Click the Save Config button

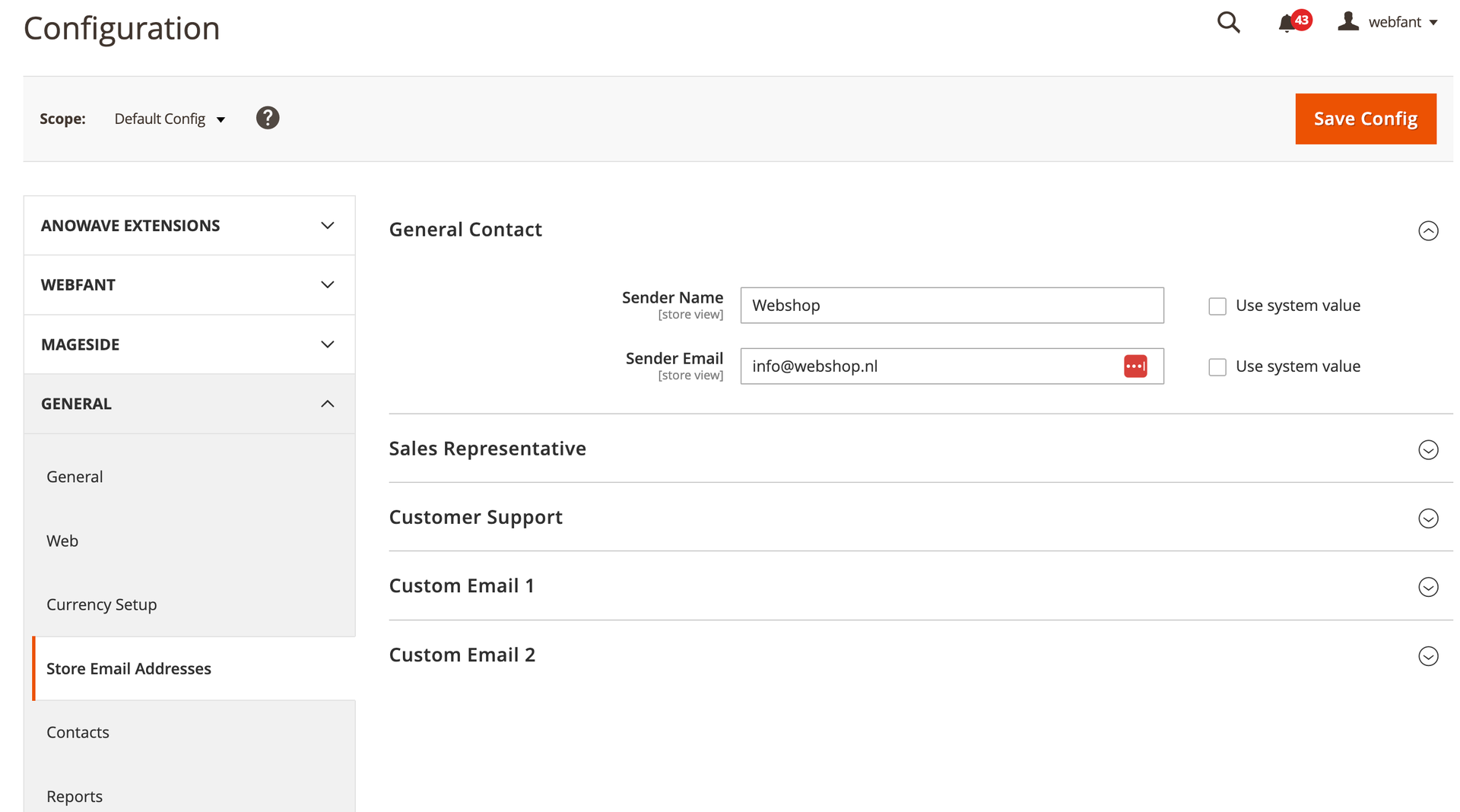click(1365, 119)
